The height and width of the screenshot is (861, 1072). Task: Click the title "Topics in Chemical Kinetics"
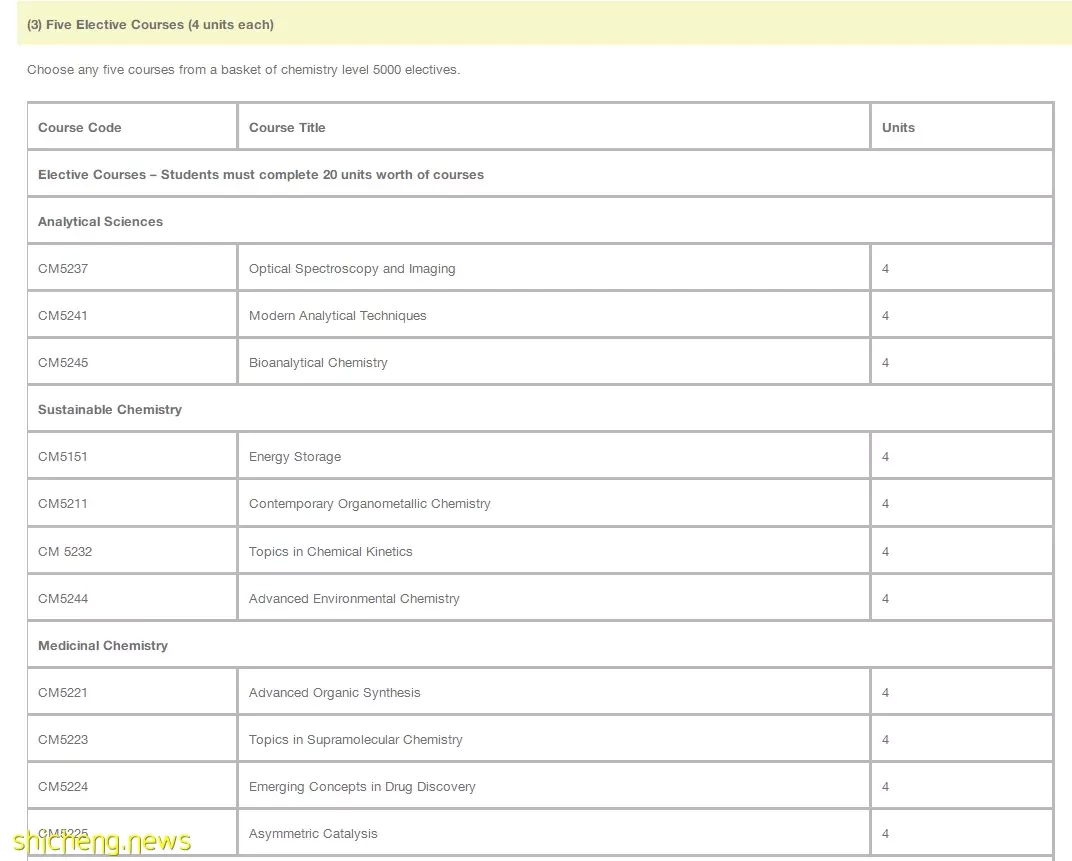point(331,552)
